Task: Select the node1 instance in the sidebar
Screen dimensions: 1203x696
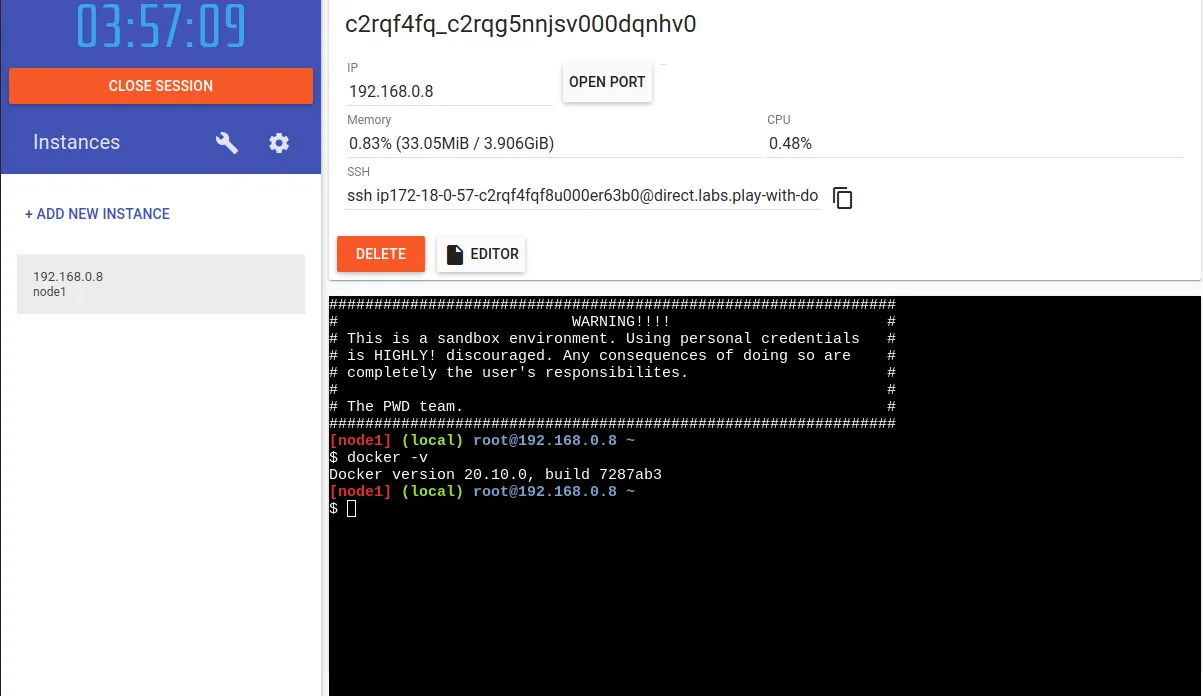Action: [160, 284]
